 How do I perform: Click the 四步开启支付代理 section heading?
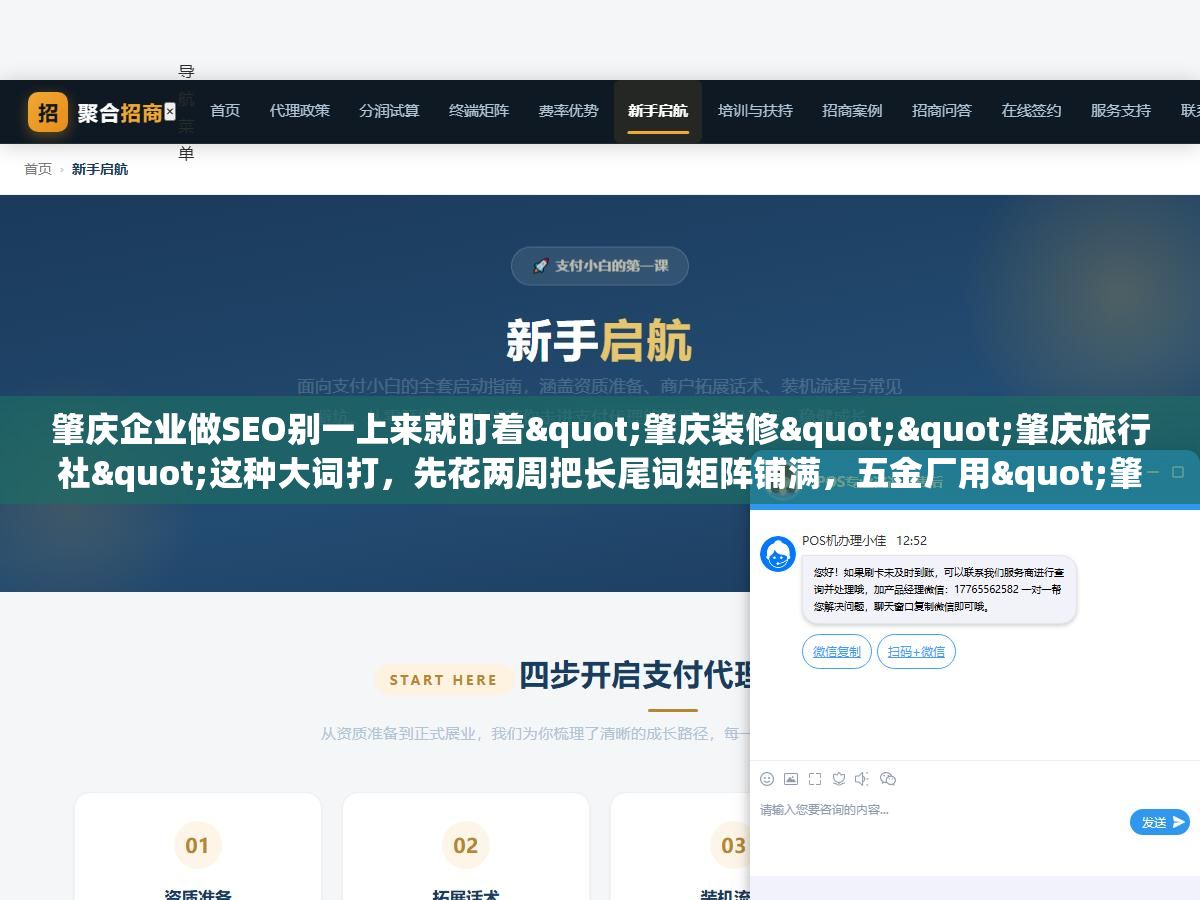[x=635, y=676]
